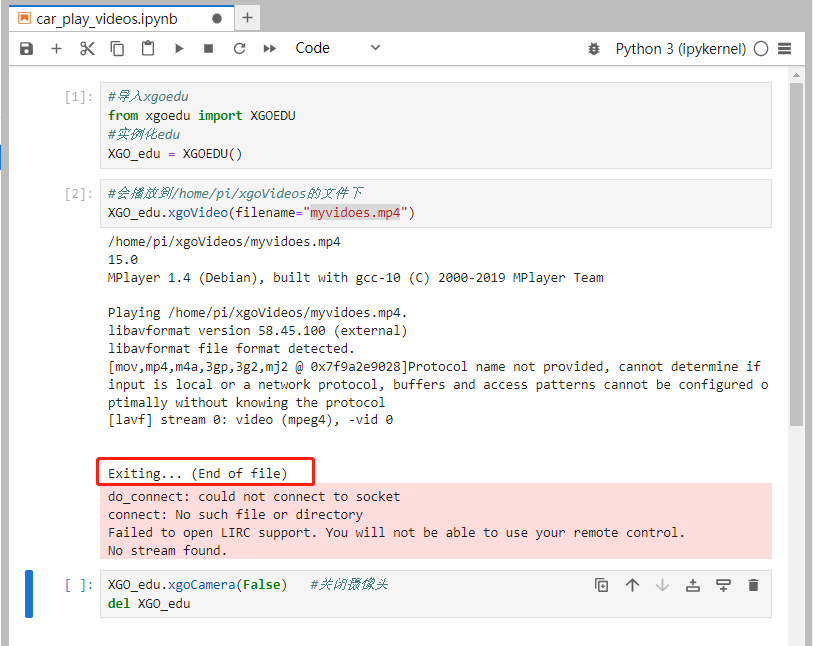Viewport: 813px width, 646px height.
Task: Delete the active cell with trash icon
Action: tap(753, 585)
